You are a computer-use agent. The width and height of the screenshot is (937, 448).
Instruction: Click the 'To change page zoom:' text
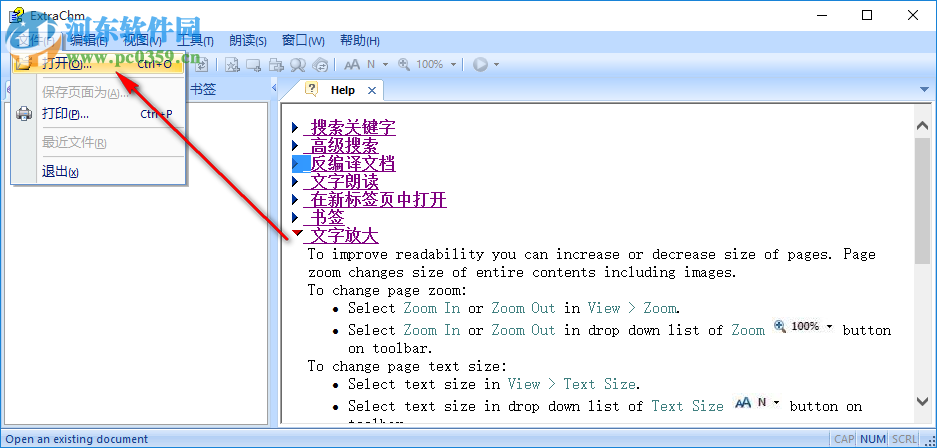point(387,290)
